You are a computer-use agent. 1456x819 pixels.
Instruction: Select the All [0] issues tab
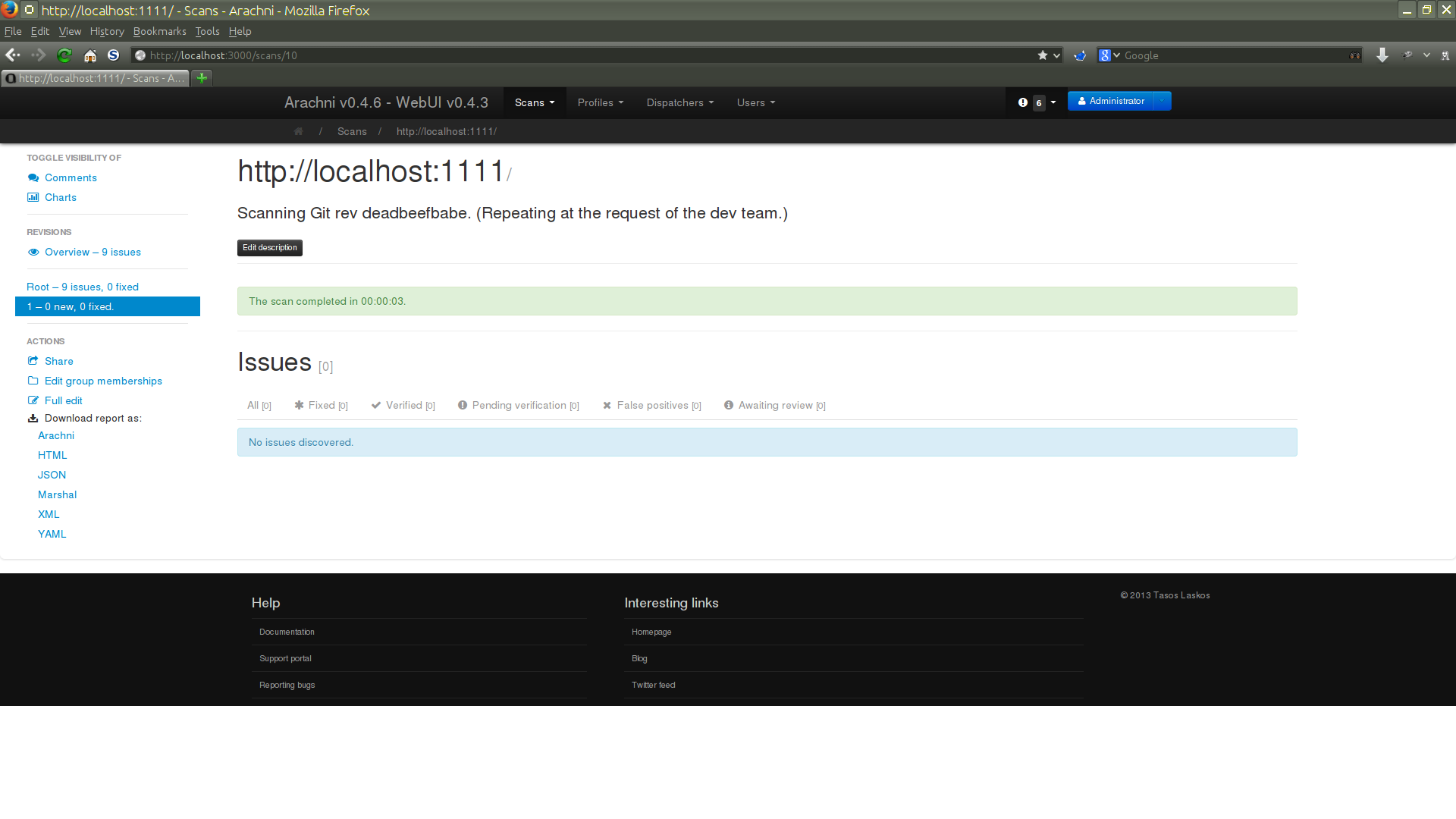[259, 406]
